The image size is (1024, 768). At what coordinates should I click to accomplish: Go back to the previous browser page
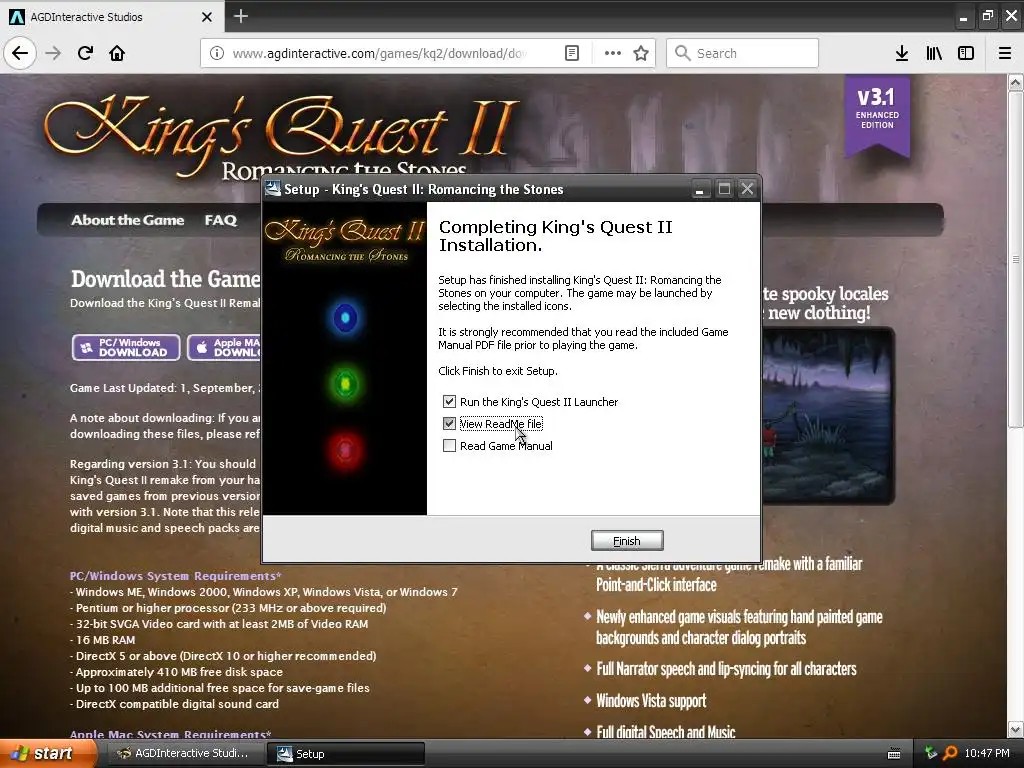(20, 53)
